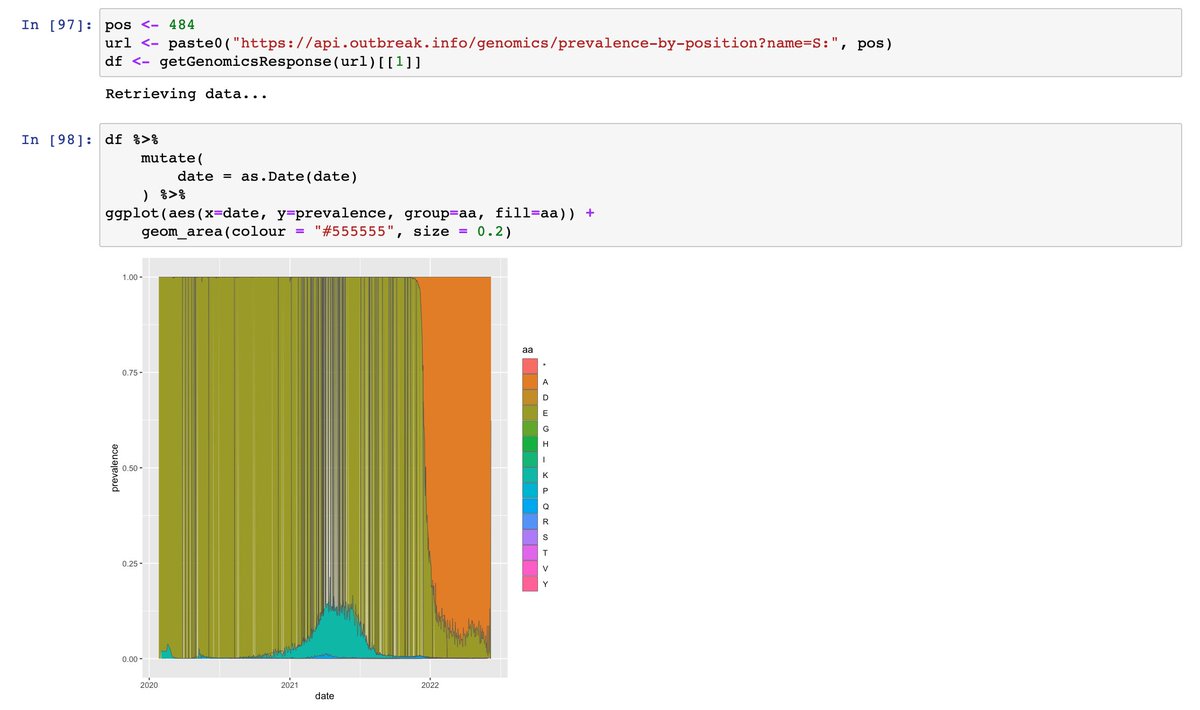This screenshot has width=1200, height=710.
Task: Click the 0.75 y-axis tick label
Action: point(129,373)
